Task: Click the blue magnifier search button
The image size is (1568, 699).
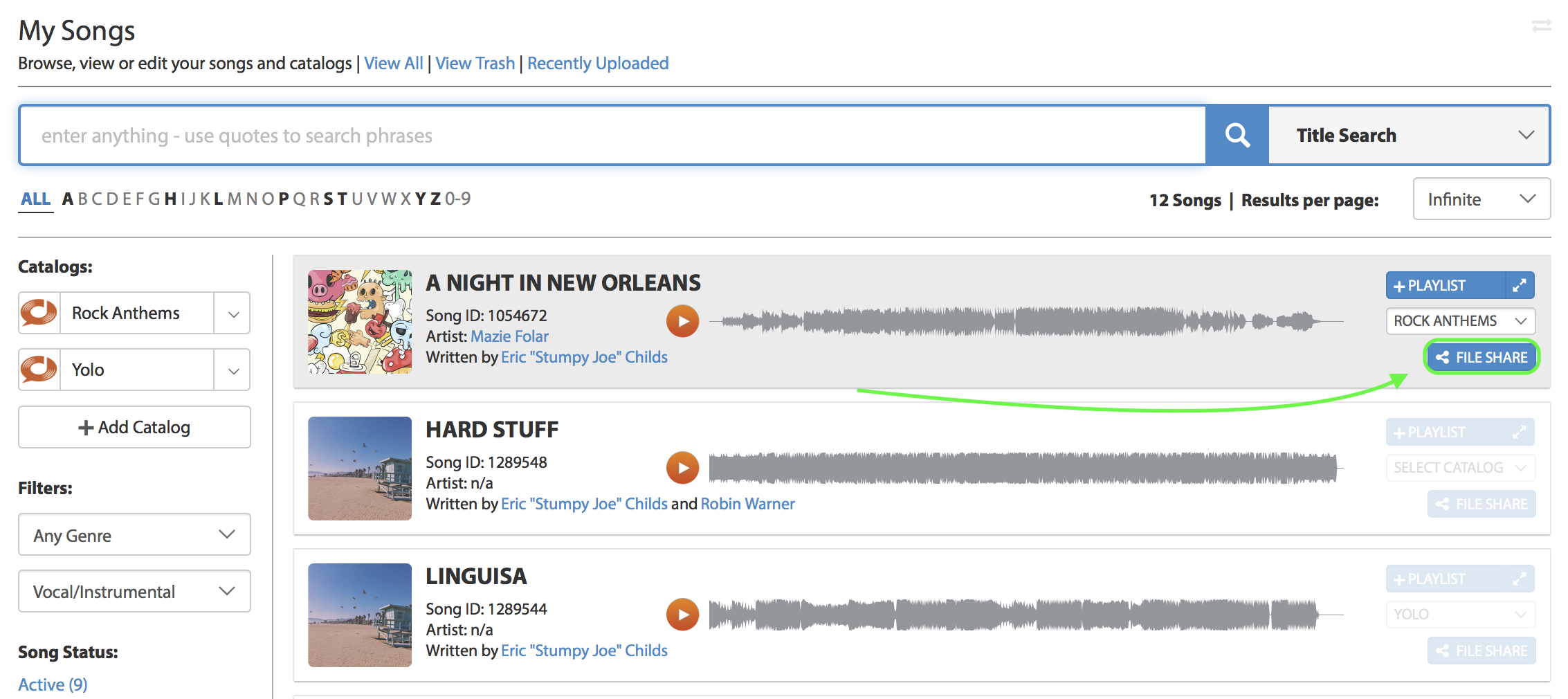Action: [1237, 135]
